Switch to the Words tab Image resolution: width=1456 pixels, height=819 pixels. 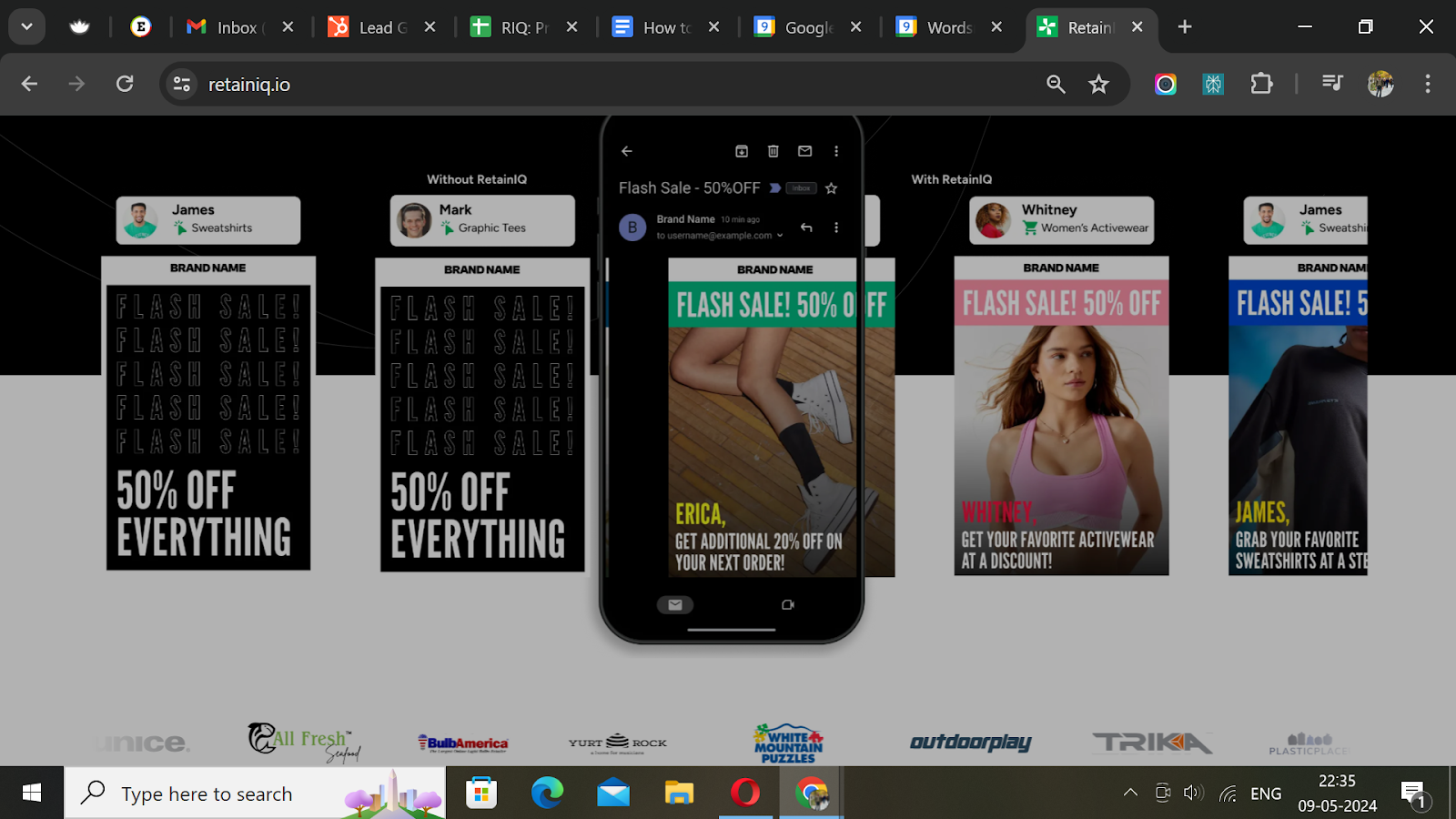(x=935, y=27)
